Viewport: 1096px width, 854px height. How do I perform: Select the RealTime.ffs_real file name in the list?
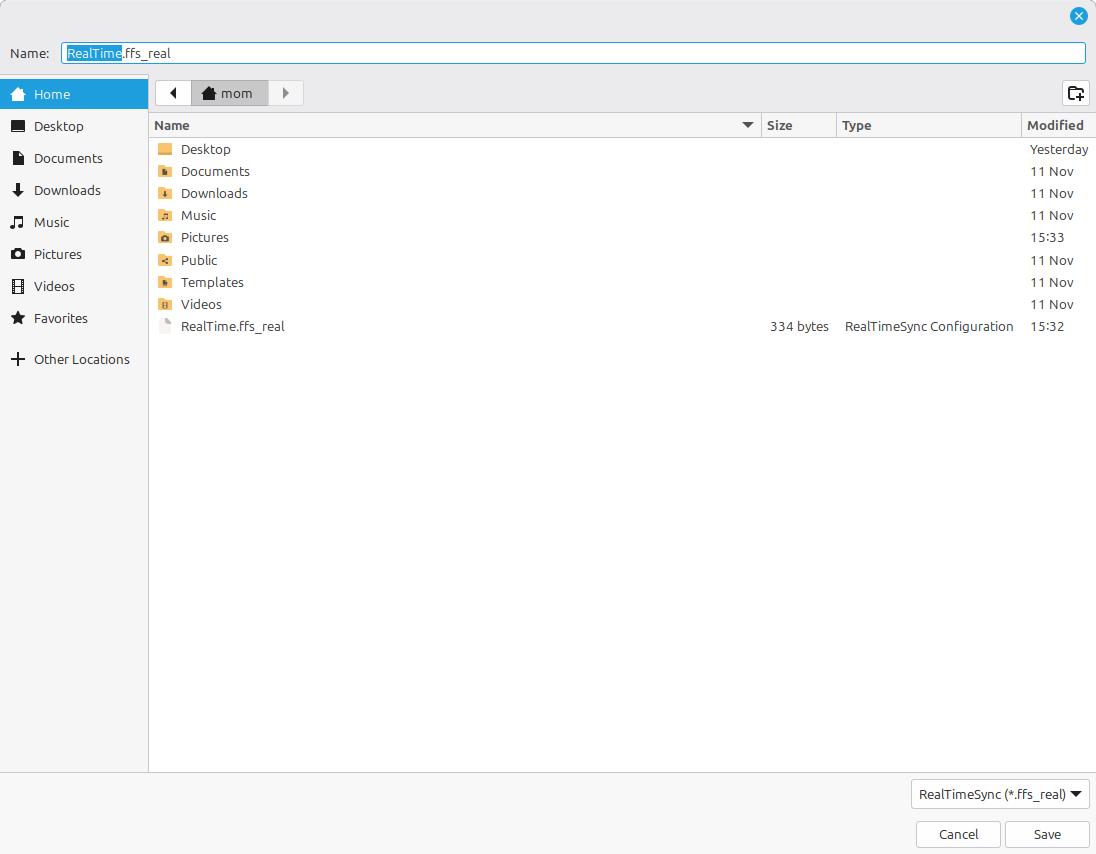233,326
